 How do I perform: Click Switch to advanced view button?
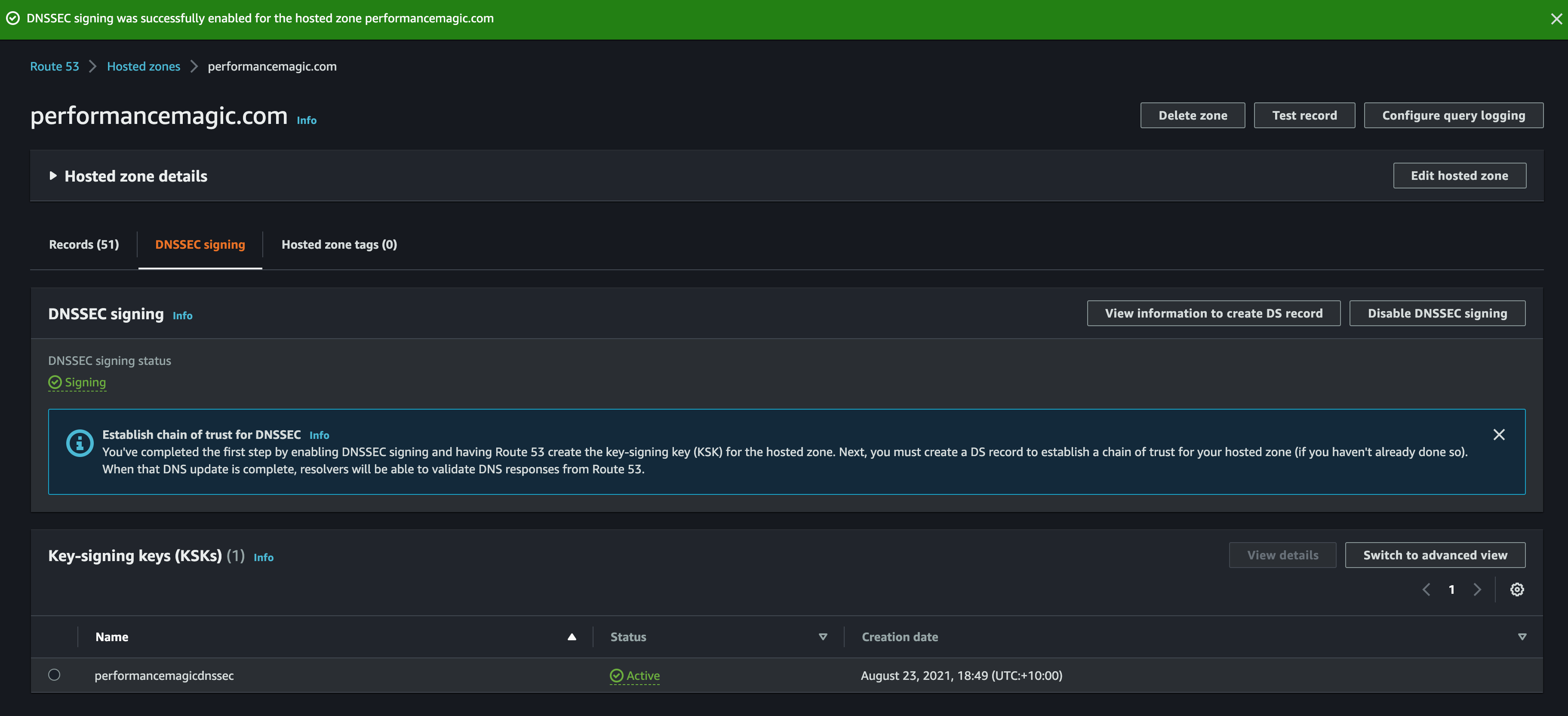pos(1435,555)
